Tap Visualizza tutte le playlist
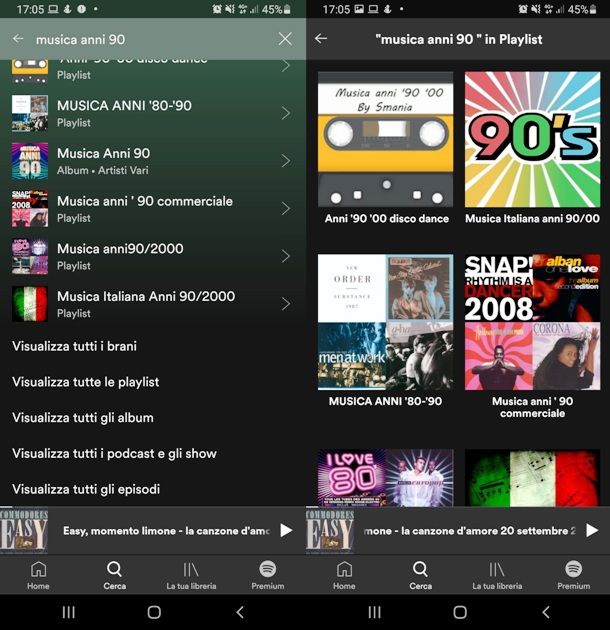This screenshot has width=610, height=630. point(86,382)
